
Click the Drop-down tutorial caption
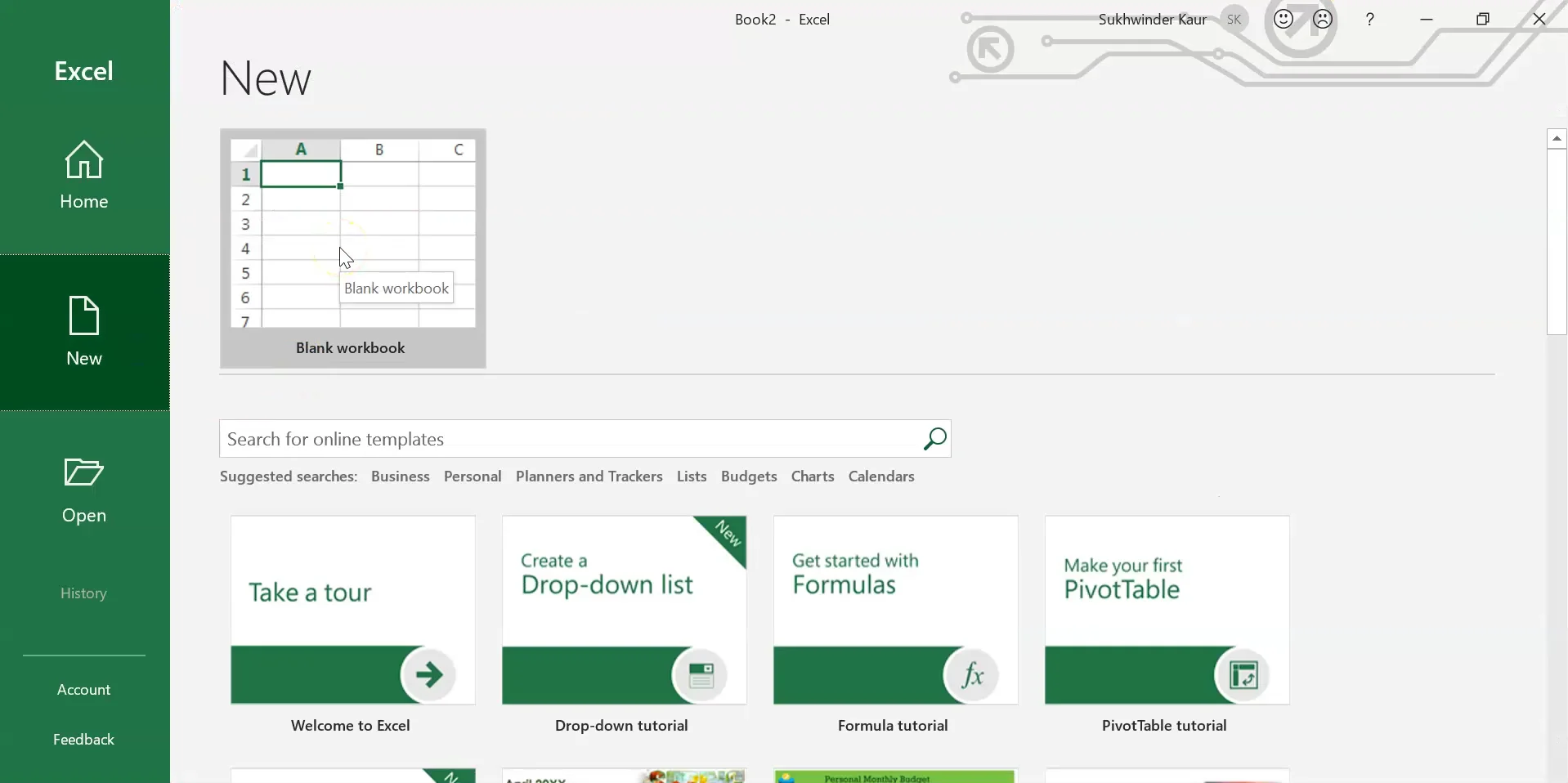621,726
